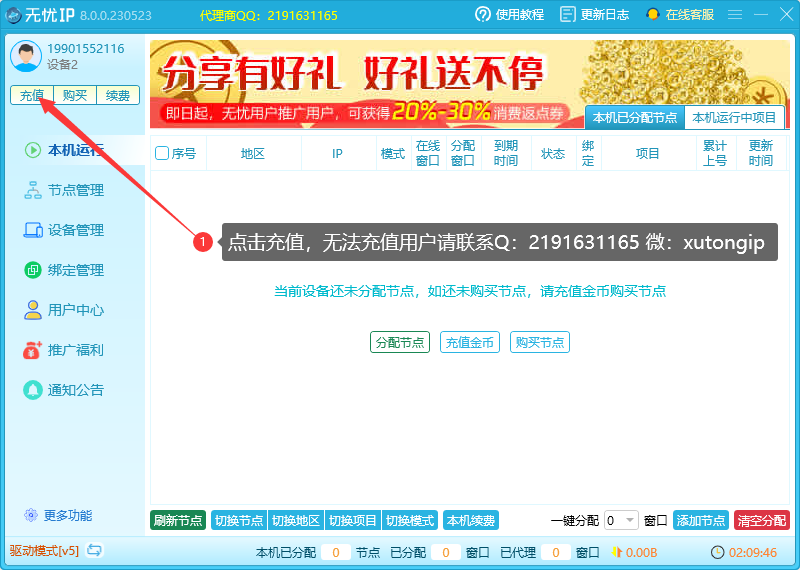
Task: Switch to 本机已分配节点 tab
Action: click(635, 118)
